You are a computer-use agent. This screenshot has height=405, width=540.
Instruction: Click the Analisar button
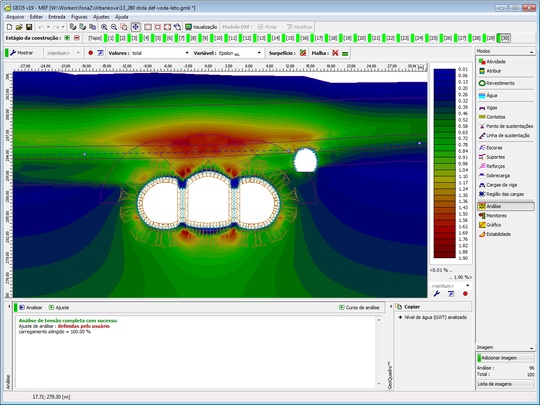pyautogui.click(x=31, y=308)
